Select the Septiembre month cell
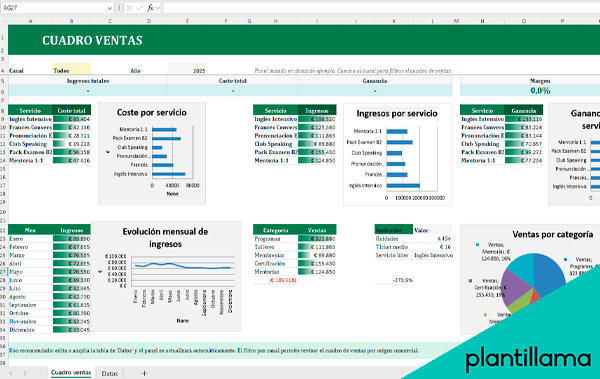600x379 pixels. (30, 305)
